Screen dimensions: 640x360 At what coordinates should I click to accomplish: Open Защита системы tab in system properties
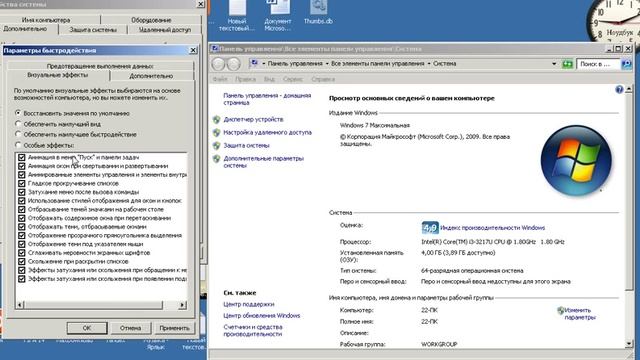coord(93,30)
